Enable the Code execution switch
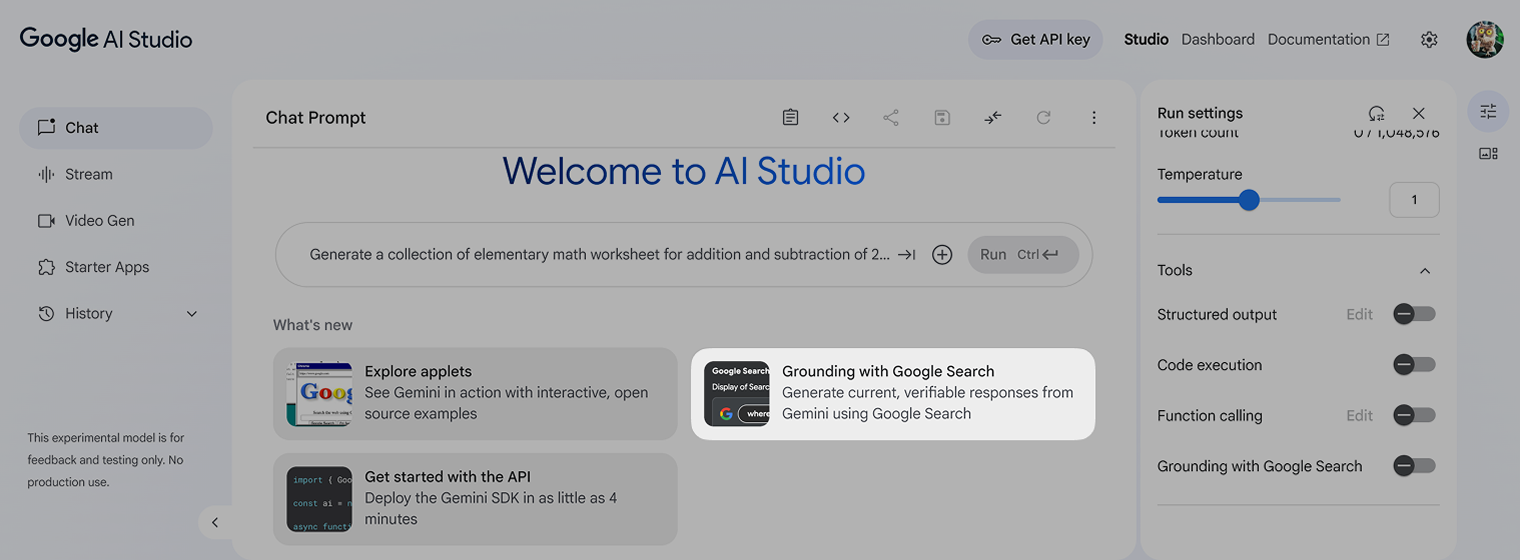The image size is (1520, 560). tap(1414, 365)
